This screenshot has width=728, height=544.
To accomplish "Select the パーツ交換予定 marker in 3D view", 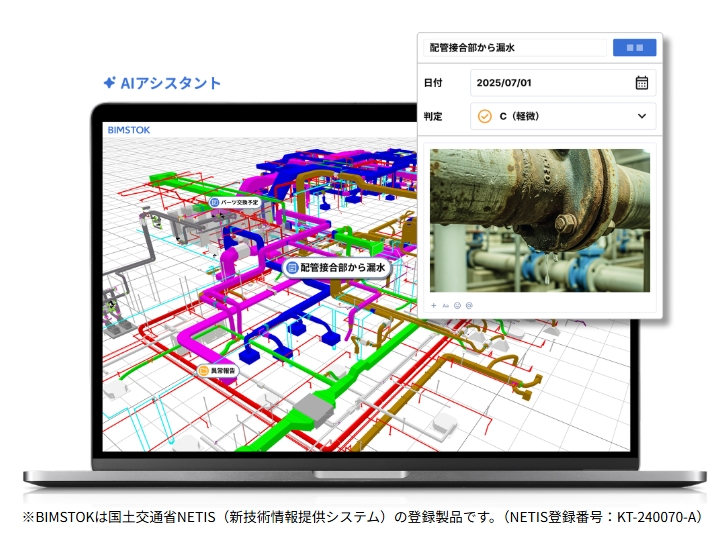I will (235, 202).
